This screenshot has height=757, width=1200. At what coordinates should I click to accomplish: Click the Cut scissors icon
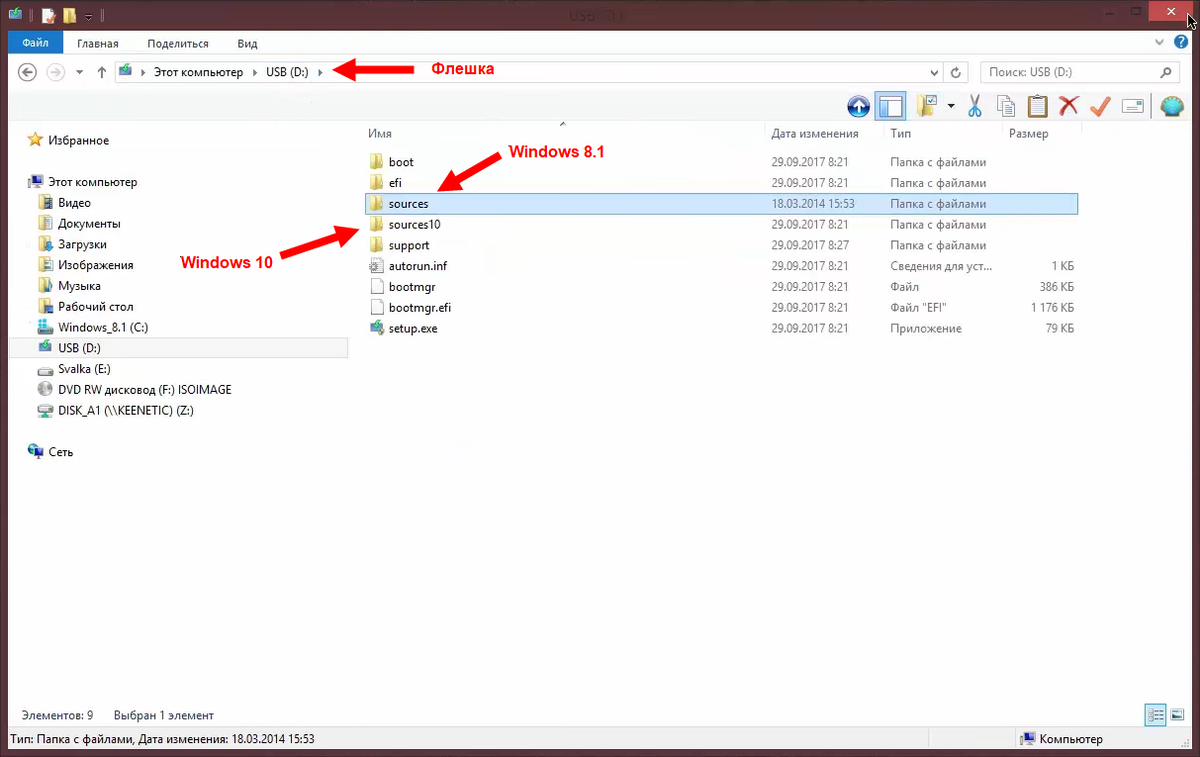pos(976,106)
